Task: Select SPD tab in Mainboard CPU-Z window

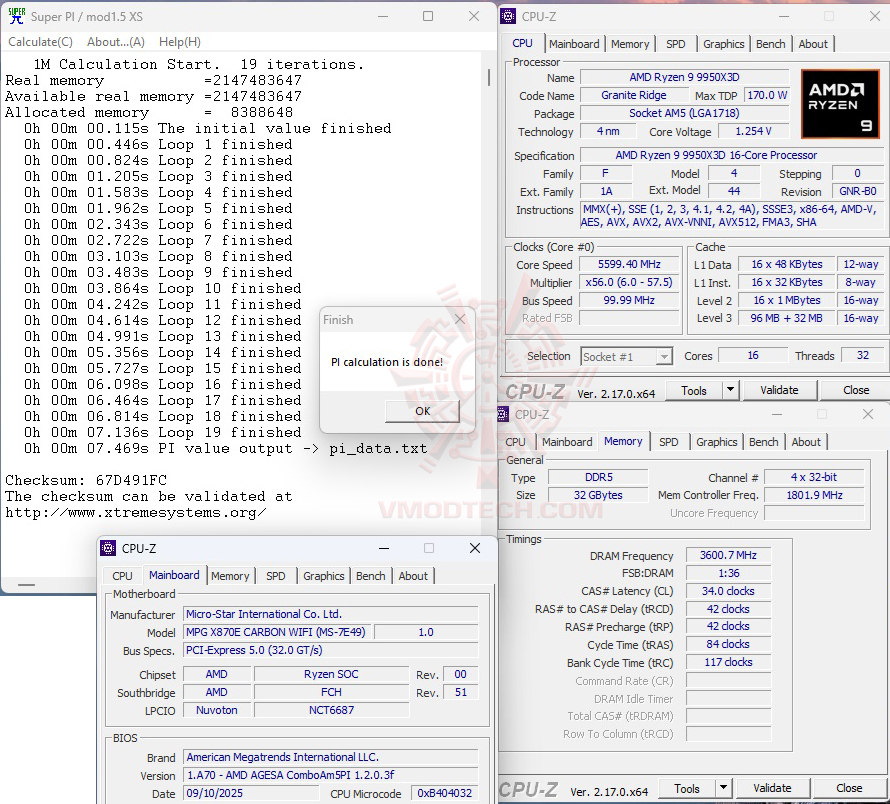Action: coord(276,576)
